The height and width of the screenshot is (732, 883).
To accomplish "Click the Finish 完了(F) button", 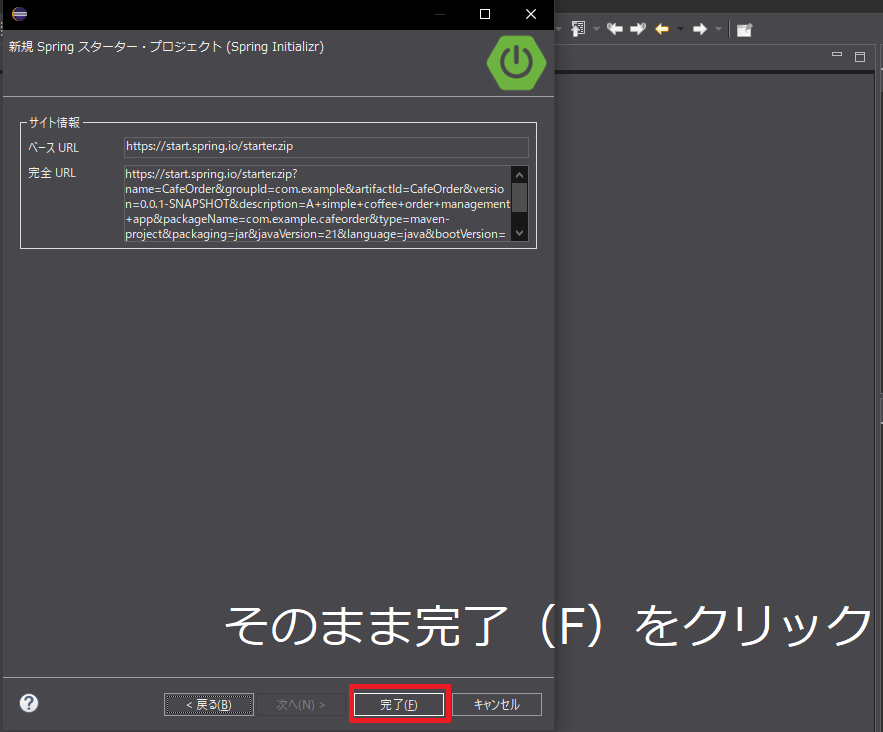I will 399,704.
